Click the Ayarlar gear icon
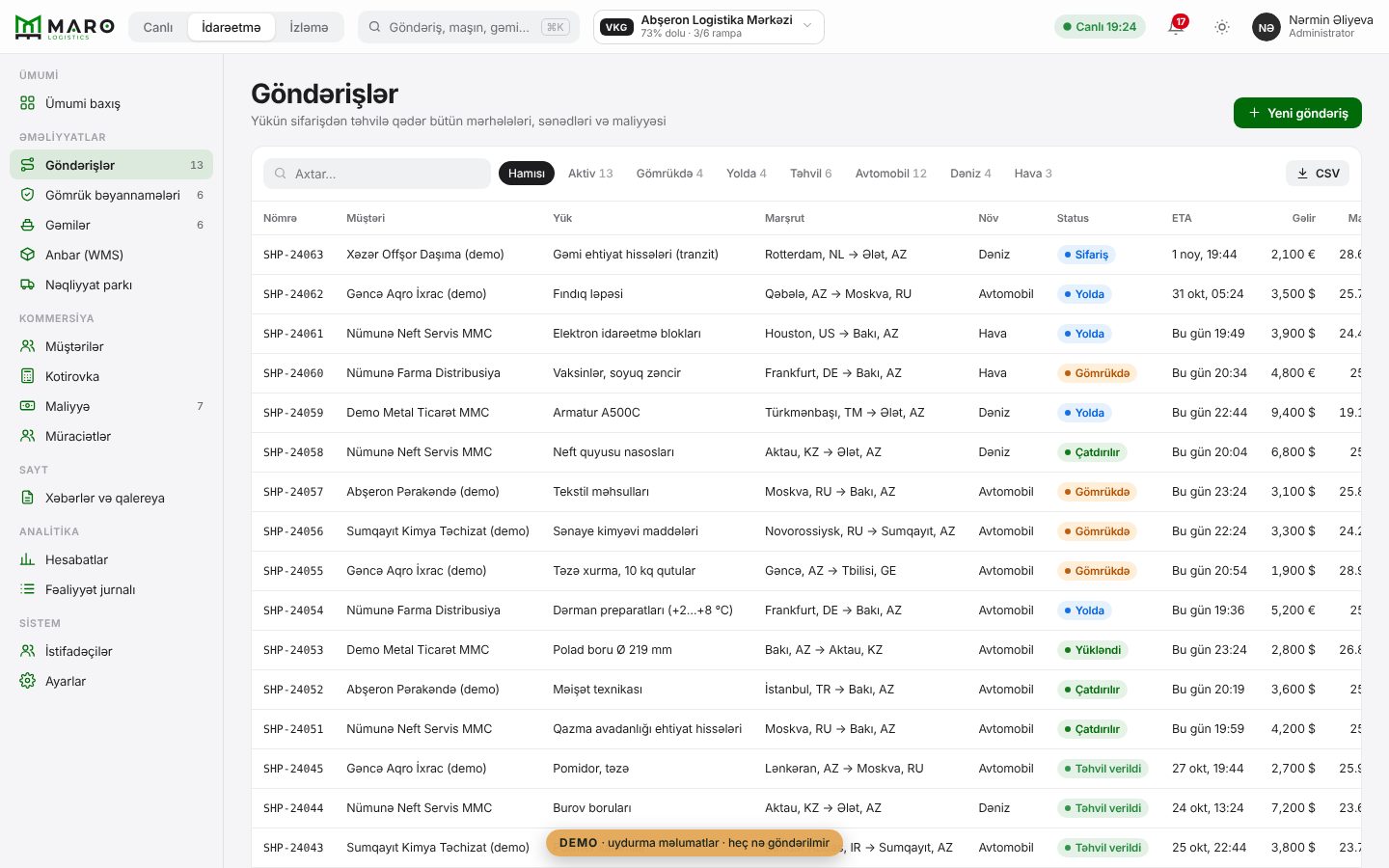 tap(28, 681)
